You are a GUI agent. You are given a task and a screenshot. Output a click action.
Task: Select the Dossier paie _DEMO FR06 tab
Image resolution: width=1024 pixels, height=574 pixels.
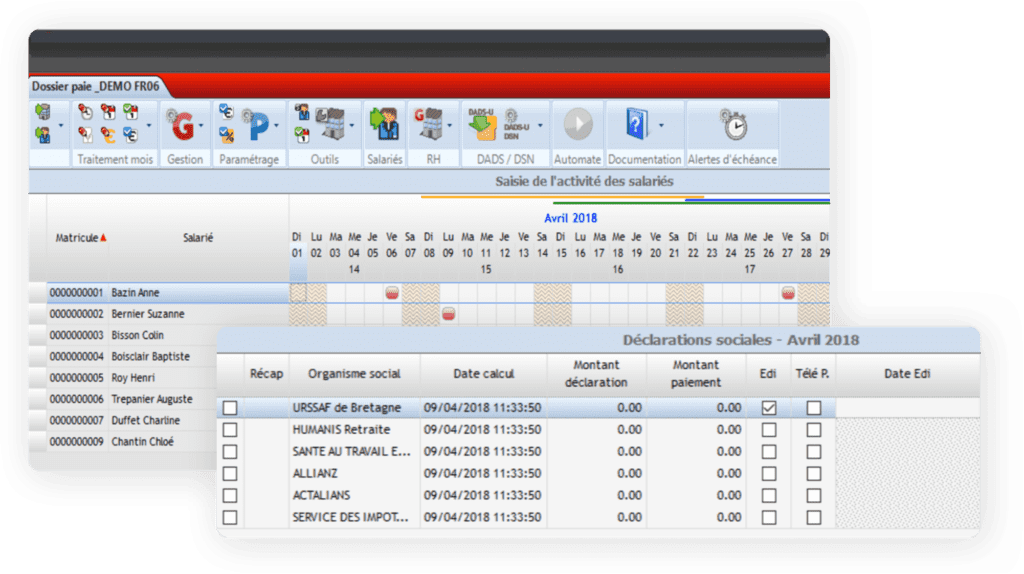[x=91, y=87]
